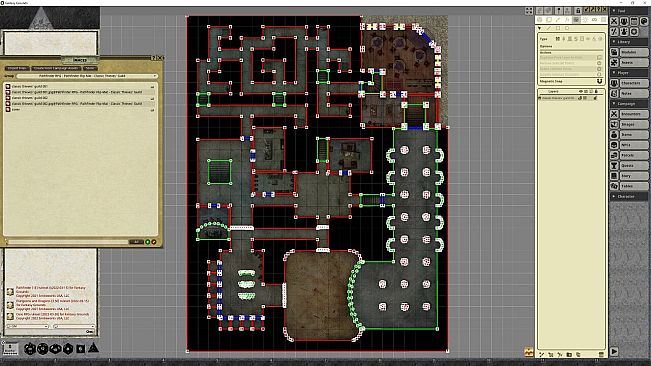Click the modifier box left of the dice

[x=10, y=349]
